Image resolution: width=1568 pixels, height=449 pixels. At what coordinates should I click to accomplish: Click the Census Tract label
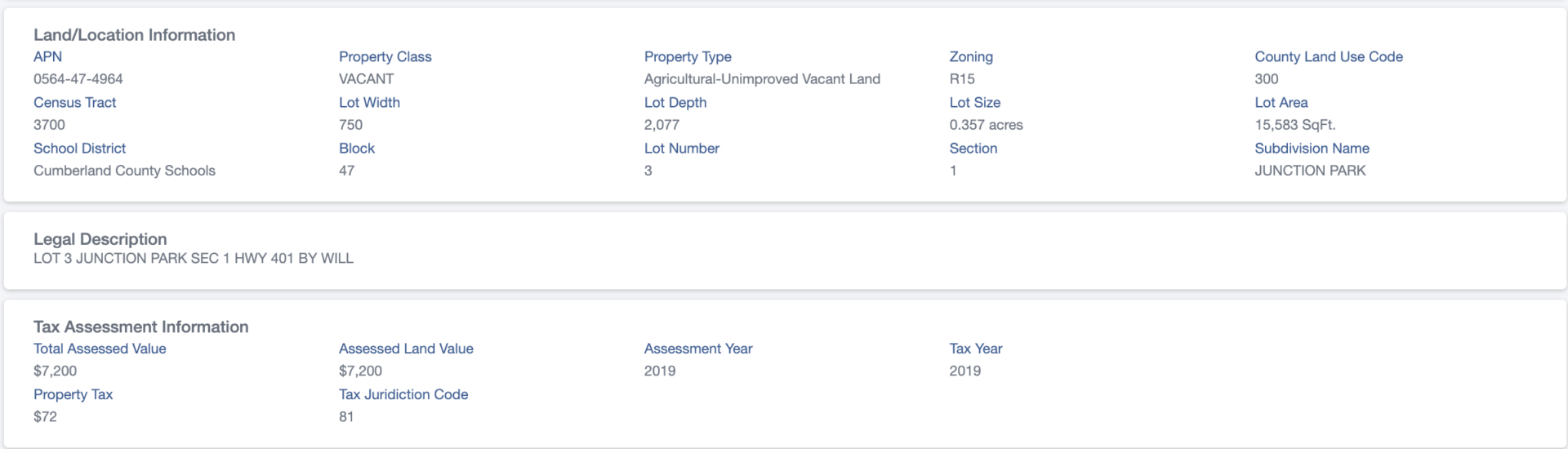point(74,103)
